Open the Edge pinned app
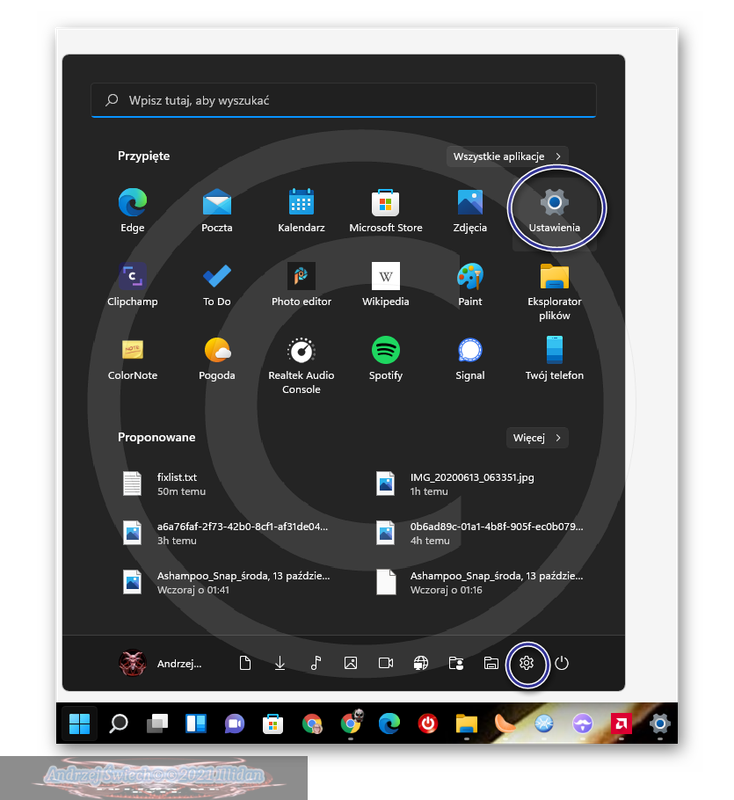Image resolution: width=734 pixels, height=800 pixels. coord(133,210)
